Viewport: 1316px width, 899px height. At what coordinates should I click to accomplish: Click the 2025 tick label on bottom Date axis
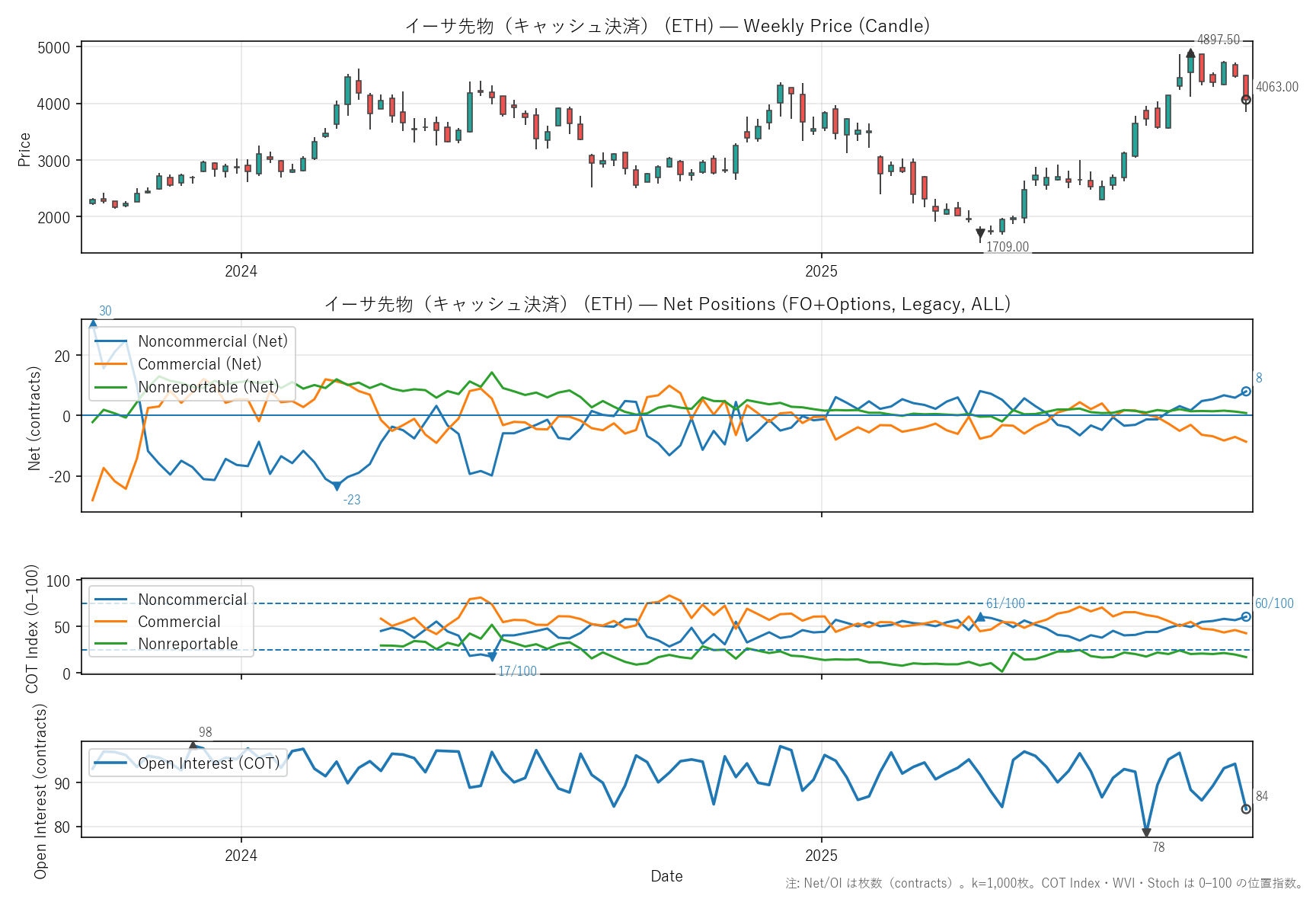[x=821, y=856]
